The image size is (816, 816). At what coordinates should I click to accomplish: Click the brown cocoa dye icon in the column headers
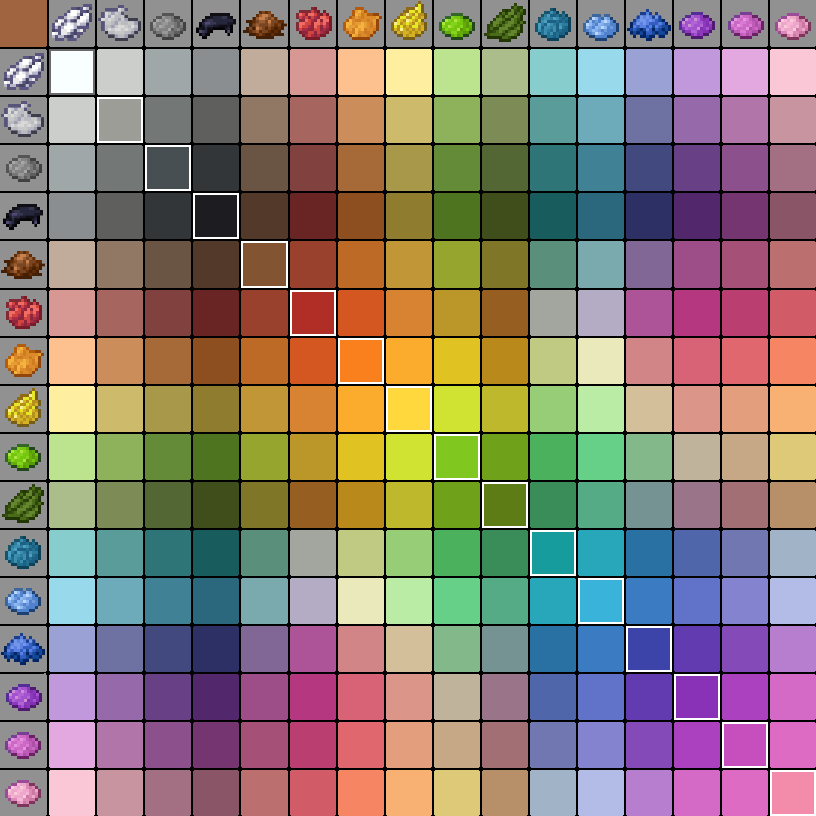(x=264, y=26)
